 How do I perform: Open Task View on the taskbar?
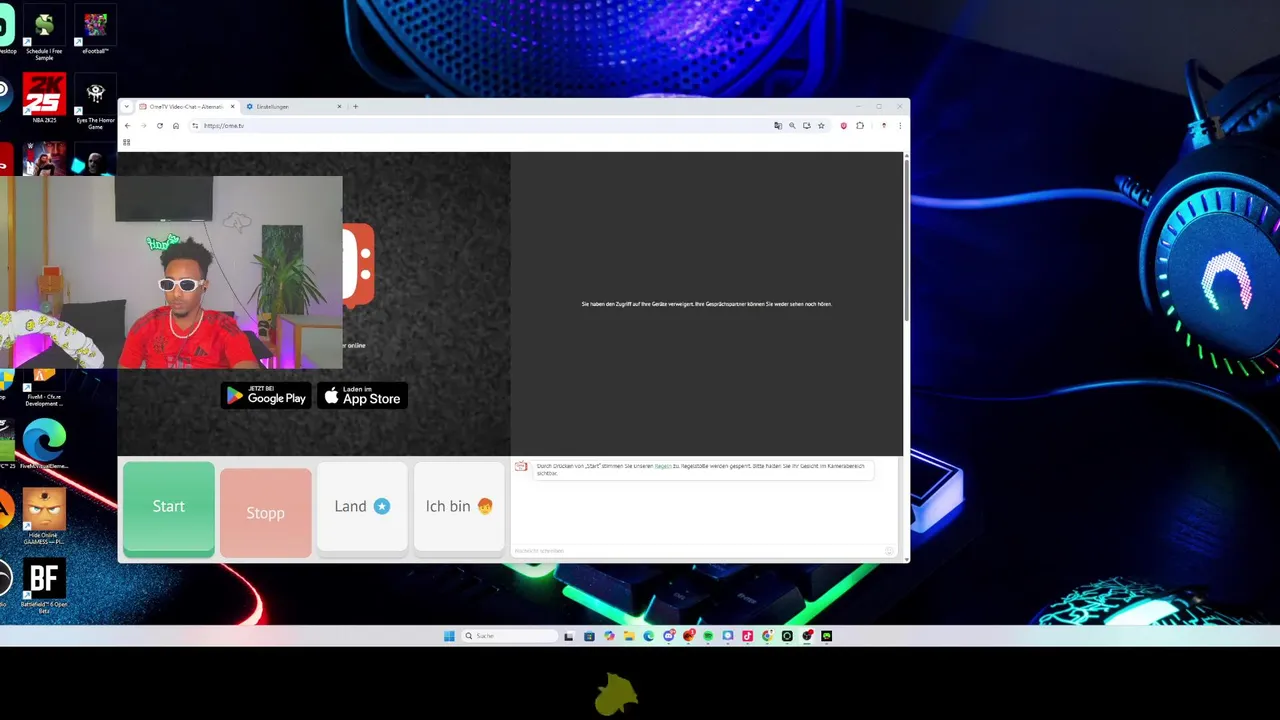click(x=569, y=636)
